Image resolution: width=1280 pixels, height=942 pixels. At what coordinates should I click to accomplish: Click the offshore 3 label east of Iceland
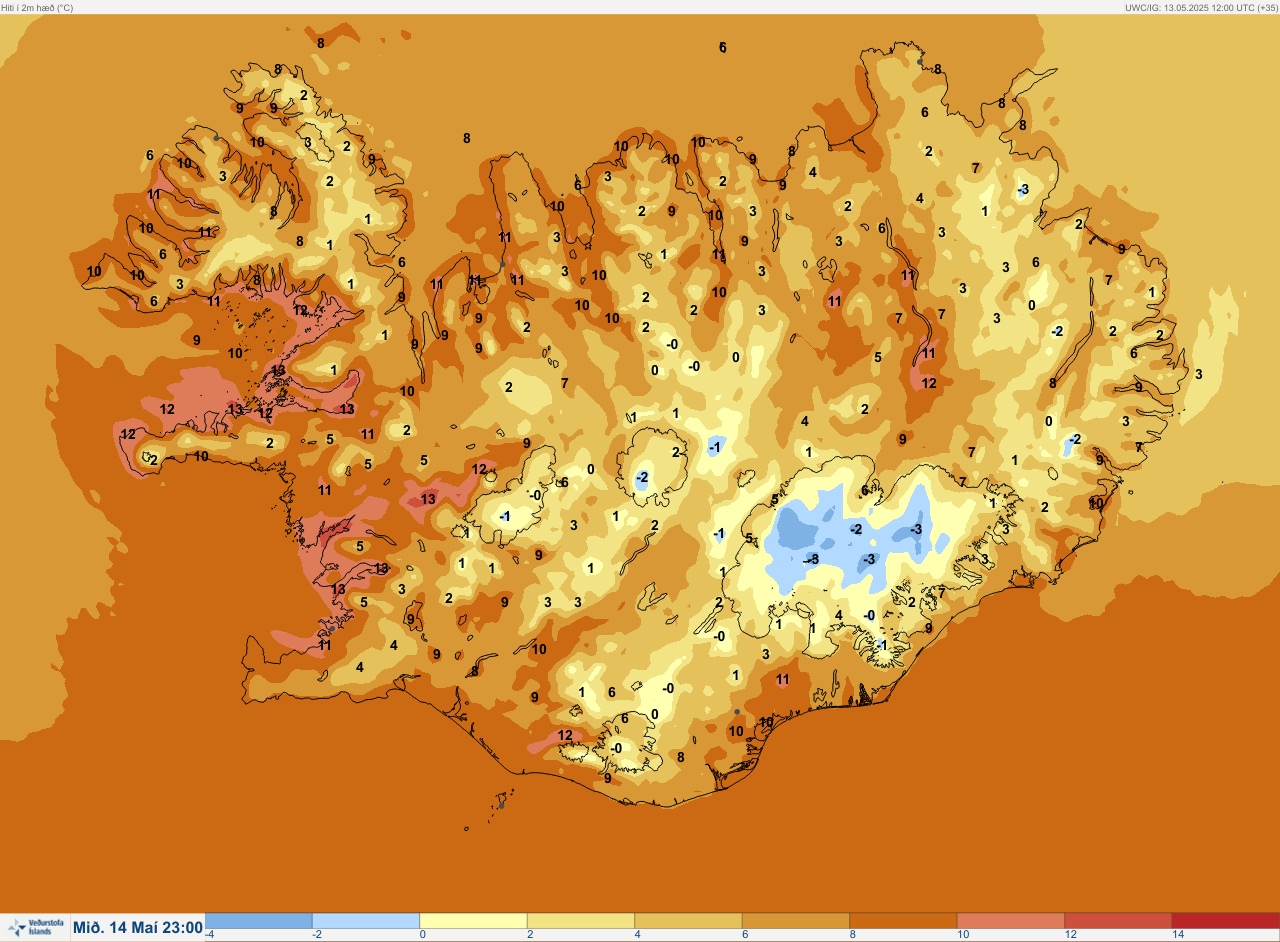tap(1198, 374)
